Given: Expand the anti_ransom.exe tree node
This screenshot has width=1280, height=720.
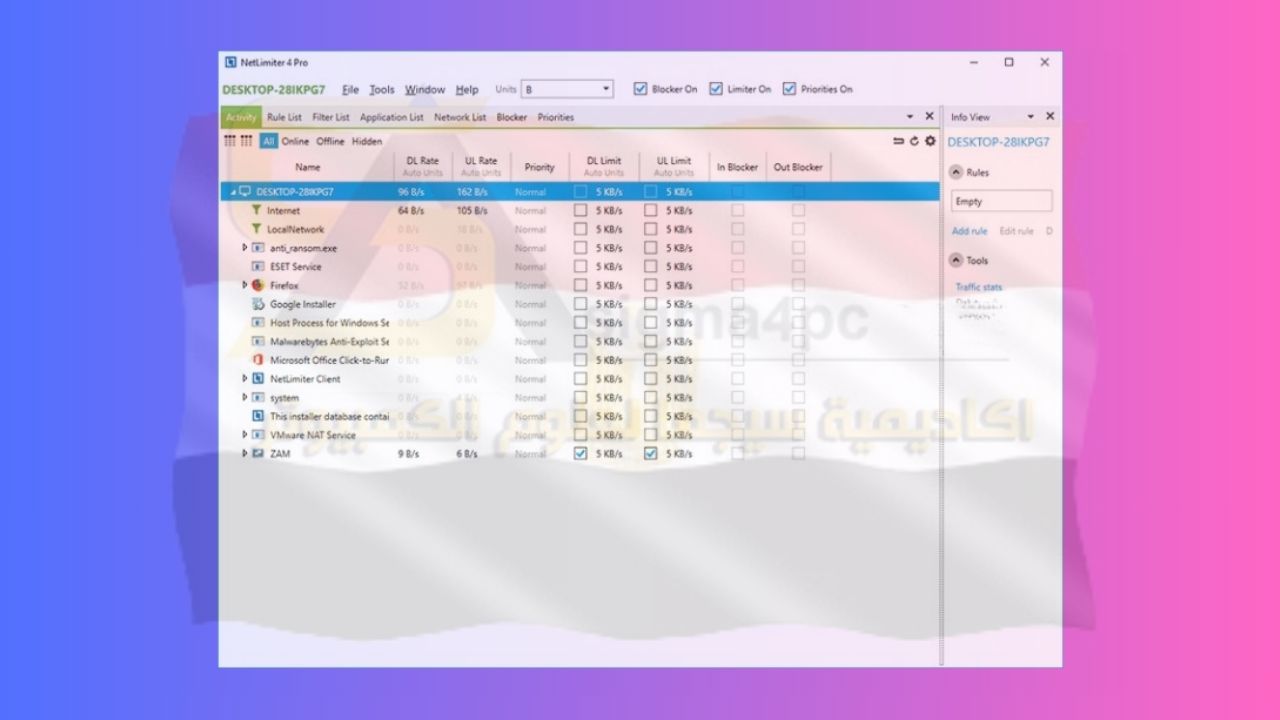Looking at the screenshot, I should [x=244, y=248].
